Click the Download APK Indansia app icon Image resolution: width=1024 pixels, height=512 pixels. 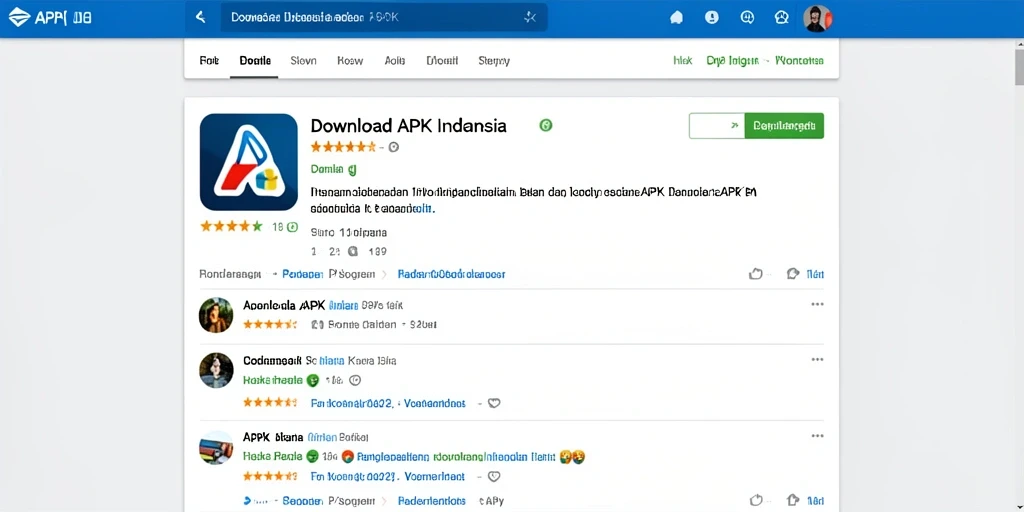click(x=249, y=162)
